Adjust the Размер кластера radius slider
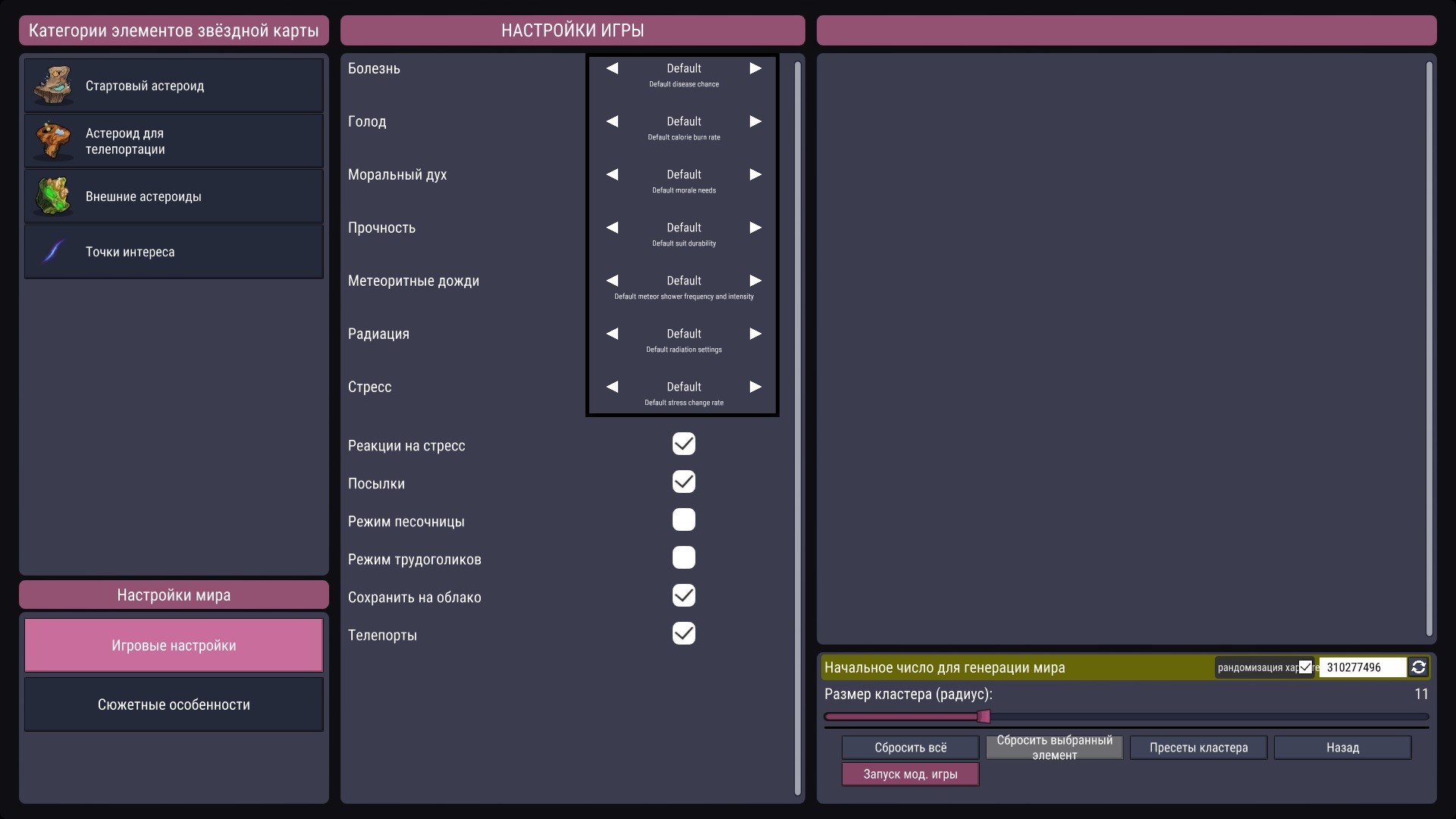This screenshot has width=1456, height=819. point(984,716)
